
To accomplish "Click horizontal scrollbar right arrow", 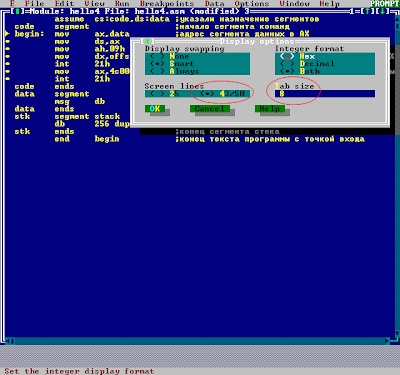I will coord(387,341).
